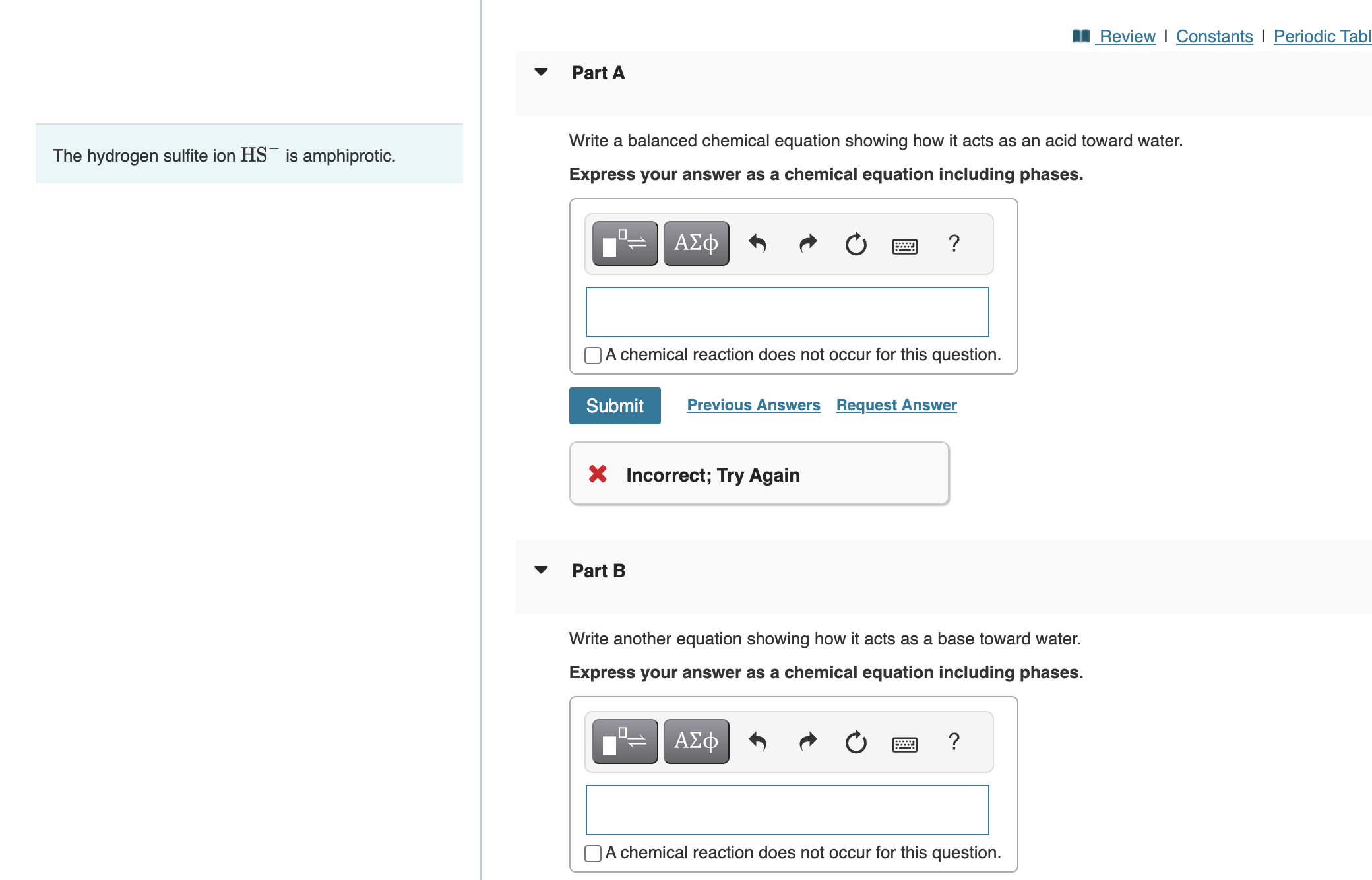Open the equation template menu in Part A

point(623,243)
